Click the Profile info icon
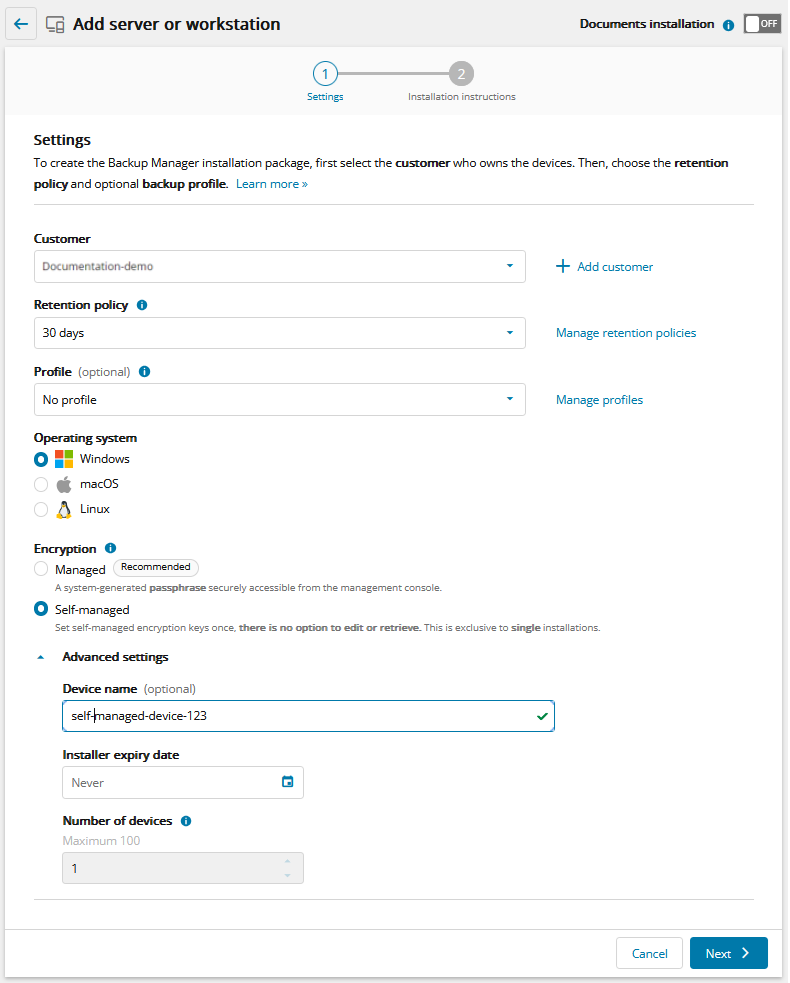Image resolution: width=790 pixels, height=983 pixels. pos(144,372)
